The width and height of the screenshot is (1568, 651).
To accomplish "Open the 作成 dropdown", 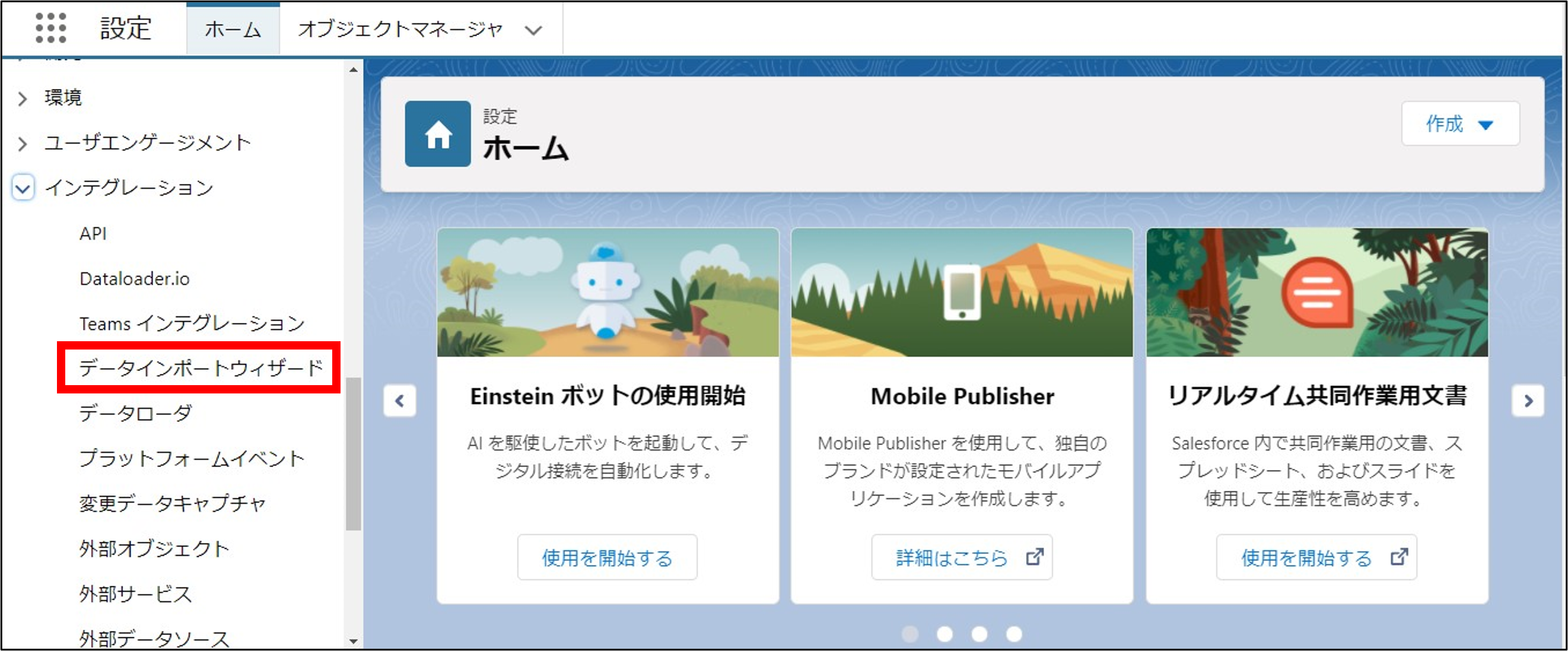I will coord(1461,124).
